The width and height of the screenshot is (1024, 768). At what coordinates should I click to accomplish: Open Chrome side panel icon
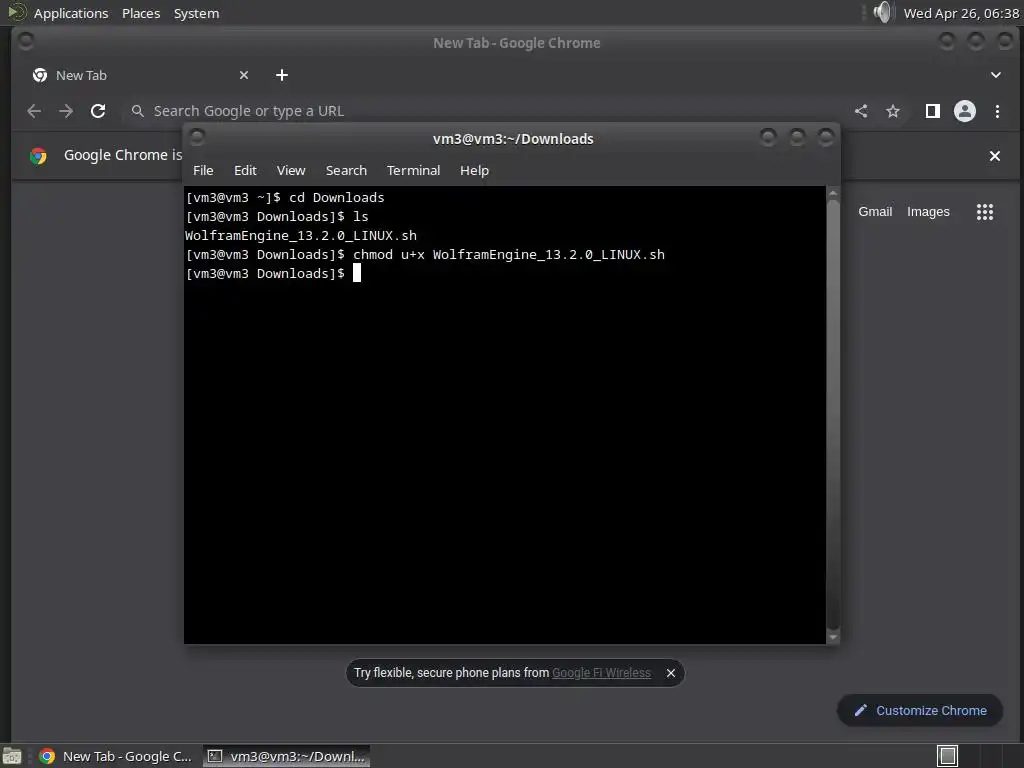click(x=933, y=111)
